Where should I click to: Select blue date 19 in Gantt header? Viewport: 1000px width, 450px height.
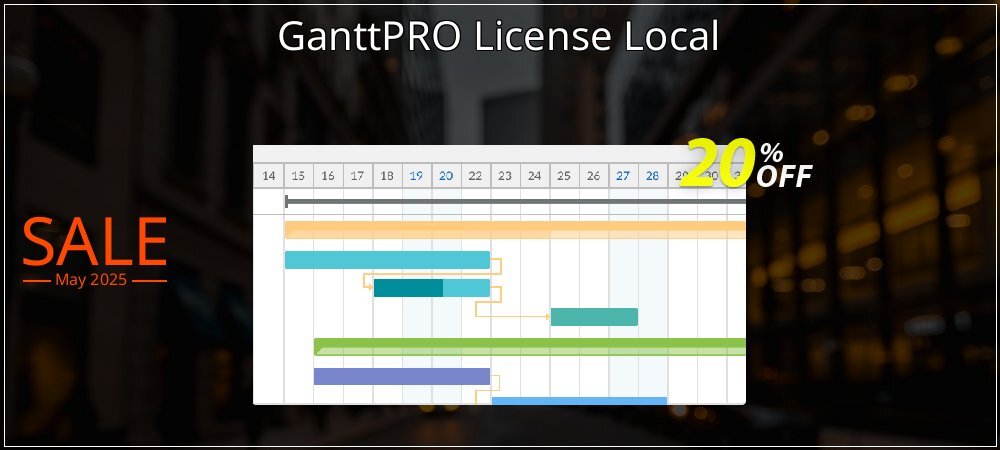[x=416, y=176]
